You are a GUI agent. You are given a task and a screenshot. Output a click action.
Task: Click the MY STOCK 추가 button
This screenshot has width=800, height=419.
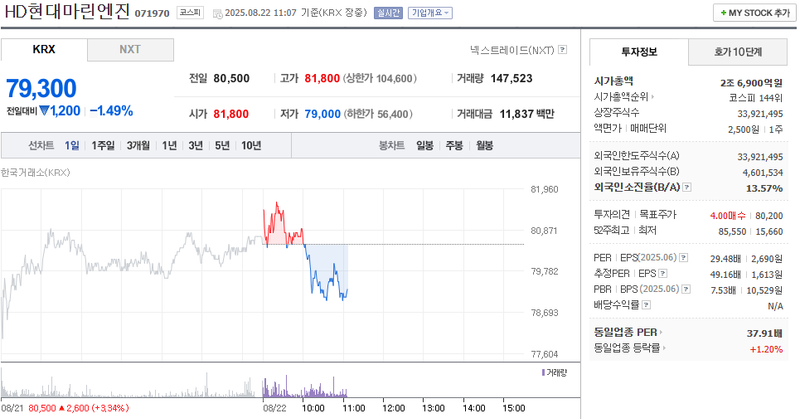point(755,13)
